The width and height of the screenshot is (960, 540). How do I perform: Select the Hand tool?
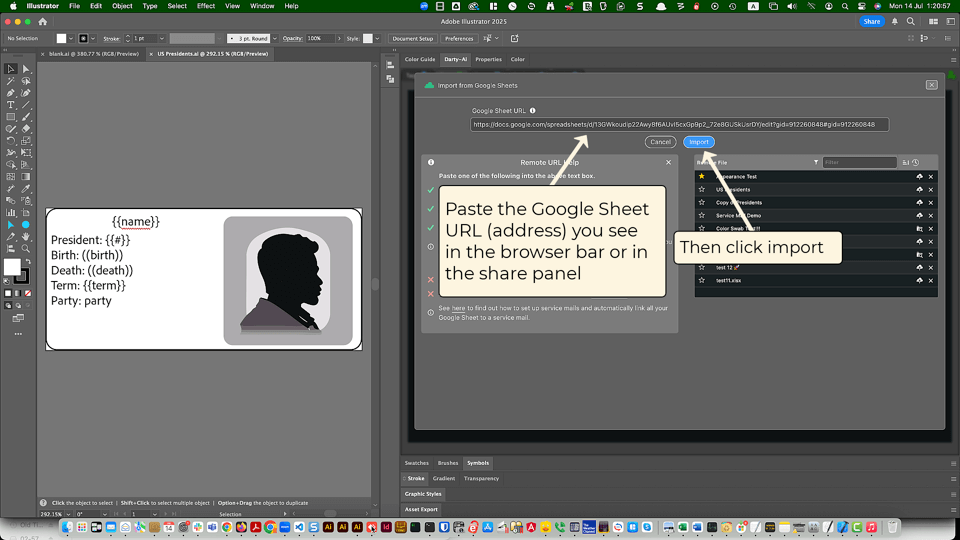pos(26,236)
